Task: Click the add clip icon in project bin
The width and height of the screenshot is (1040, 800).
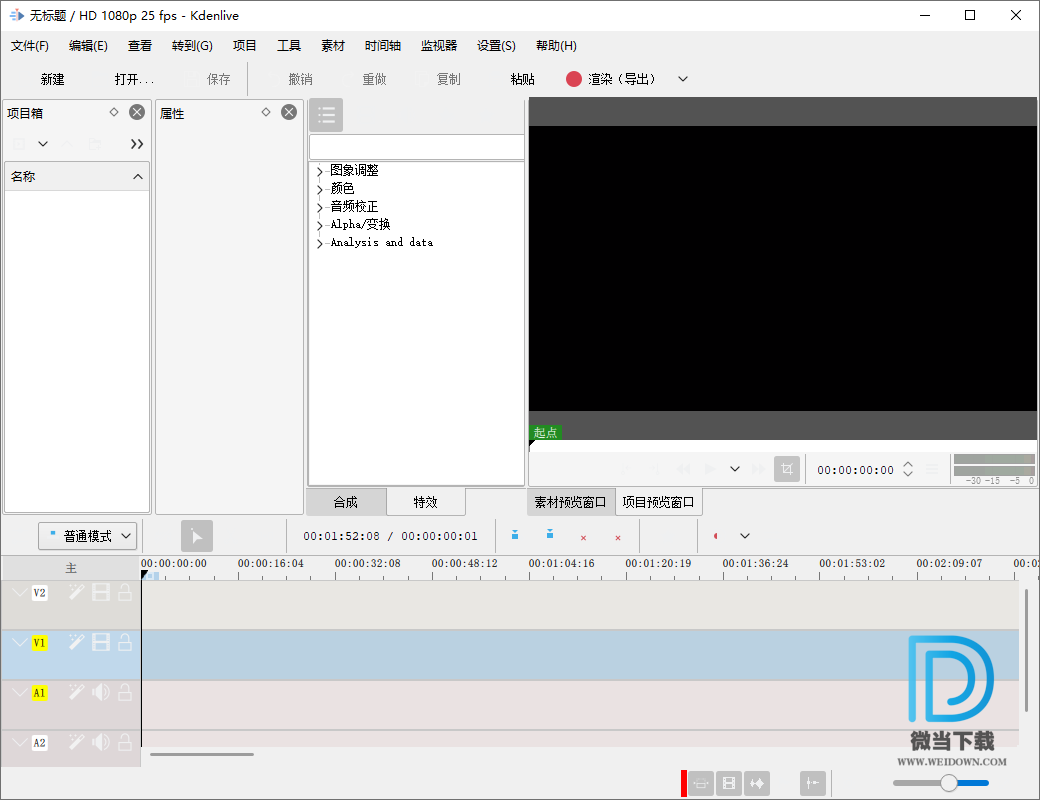Action: pos(19,144)
